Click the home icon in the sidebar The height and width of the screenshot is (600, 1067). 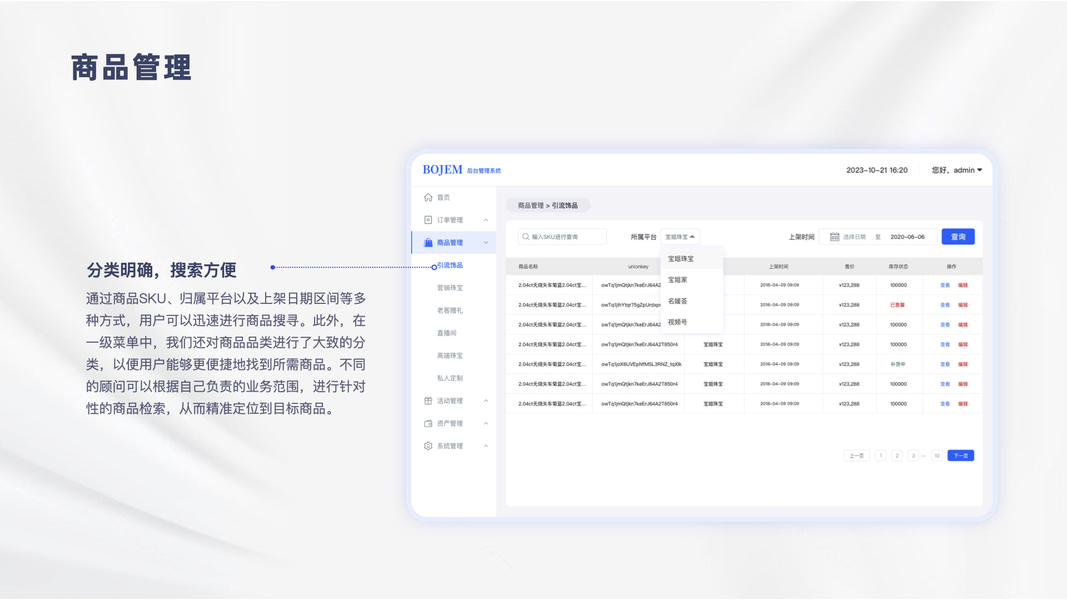[x=428, y=197]
